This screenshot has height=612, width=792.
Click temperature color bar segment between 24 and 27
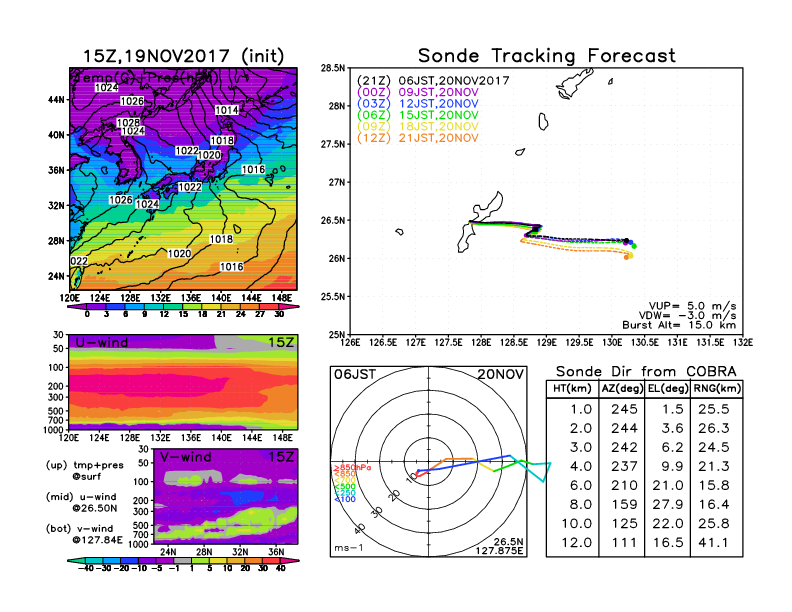(x=250, y=307)
